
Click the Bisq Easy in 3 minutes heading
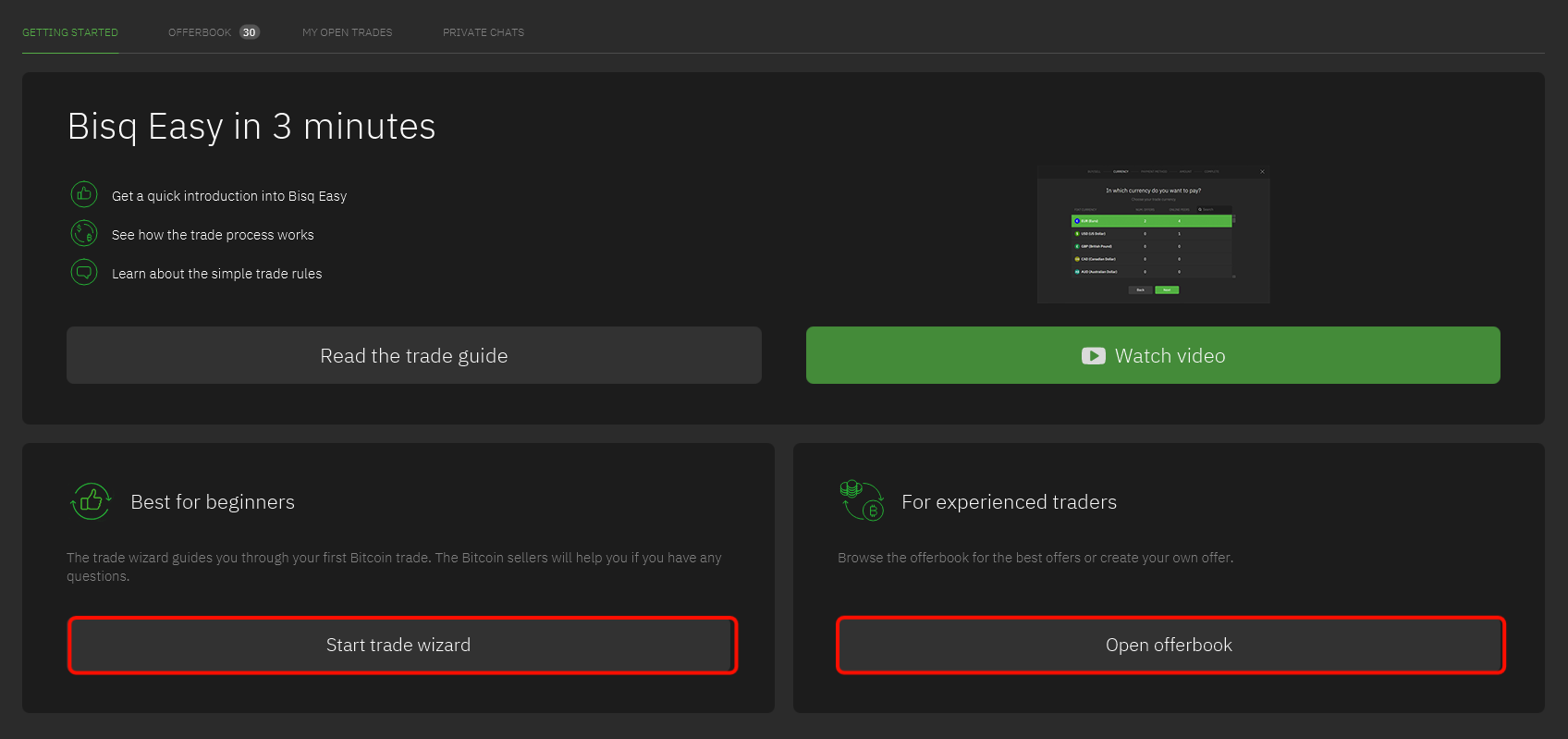coord(251,127)
